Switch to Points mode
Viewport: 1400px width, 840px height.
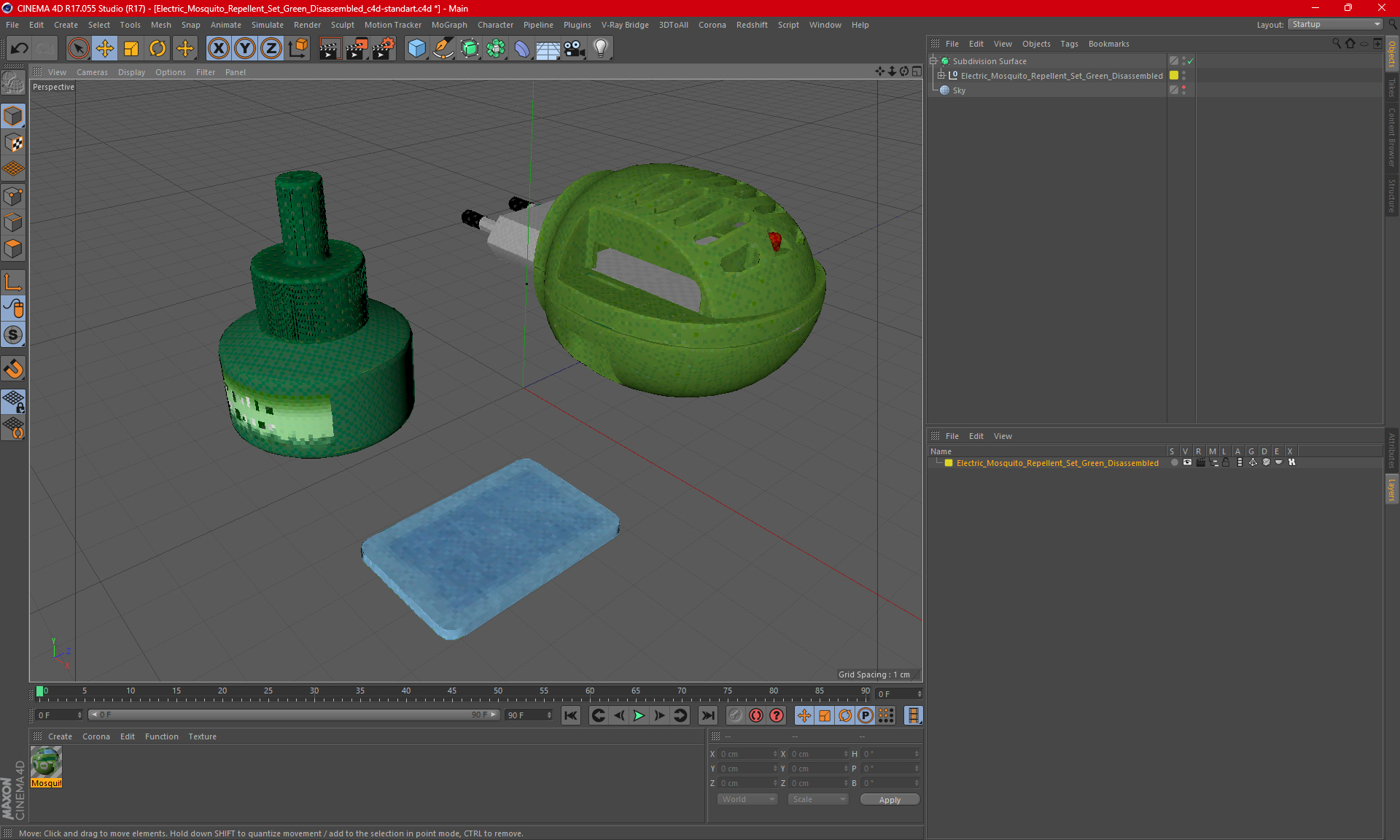pos(13,196)
